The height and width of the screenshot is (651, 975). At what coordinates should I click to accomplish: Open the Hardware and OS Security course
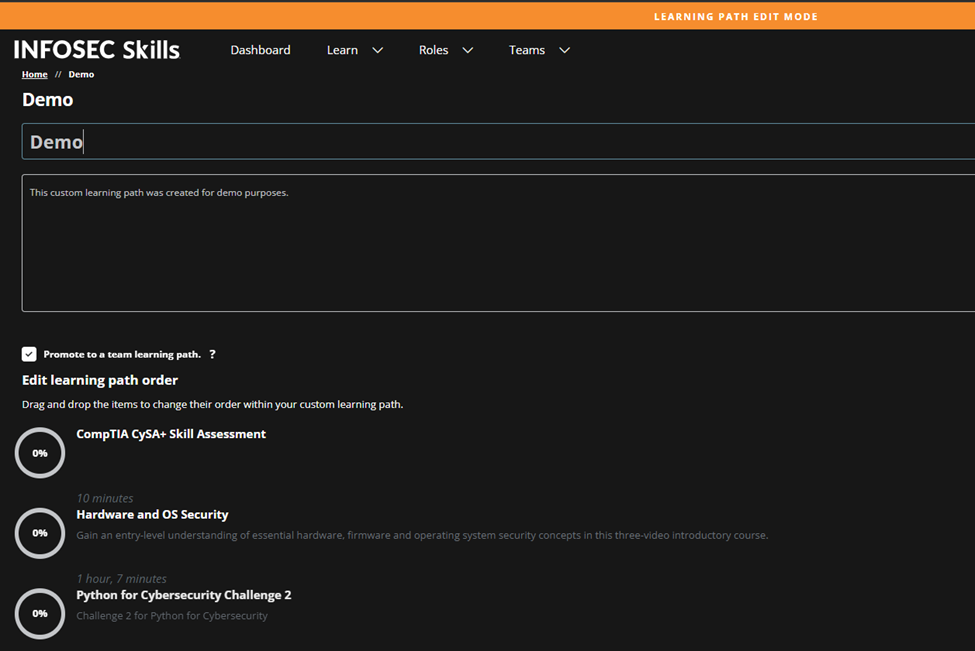(152, 514)
